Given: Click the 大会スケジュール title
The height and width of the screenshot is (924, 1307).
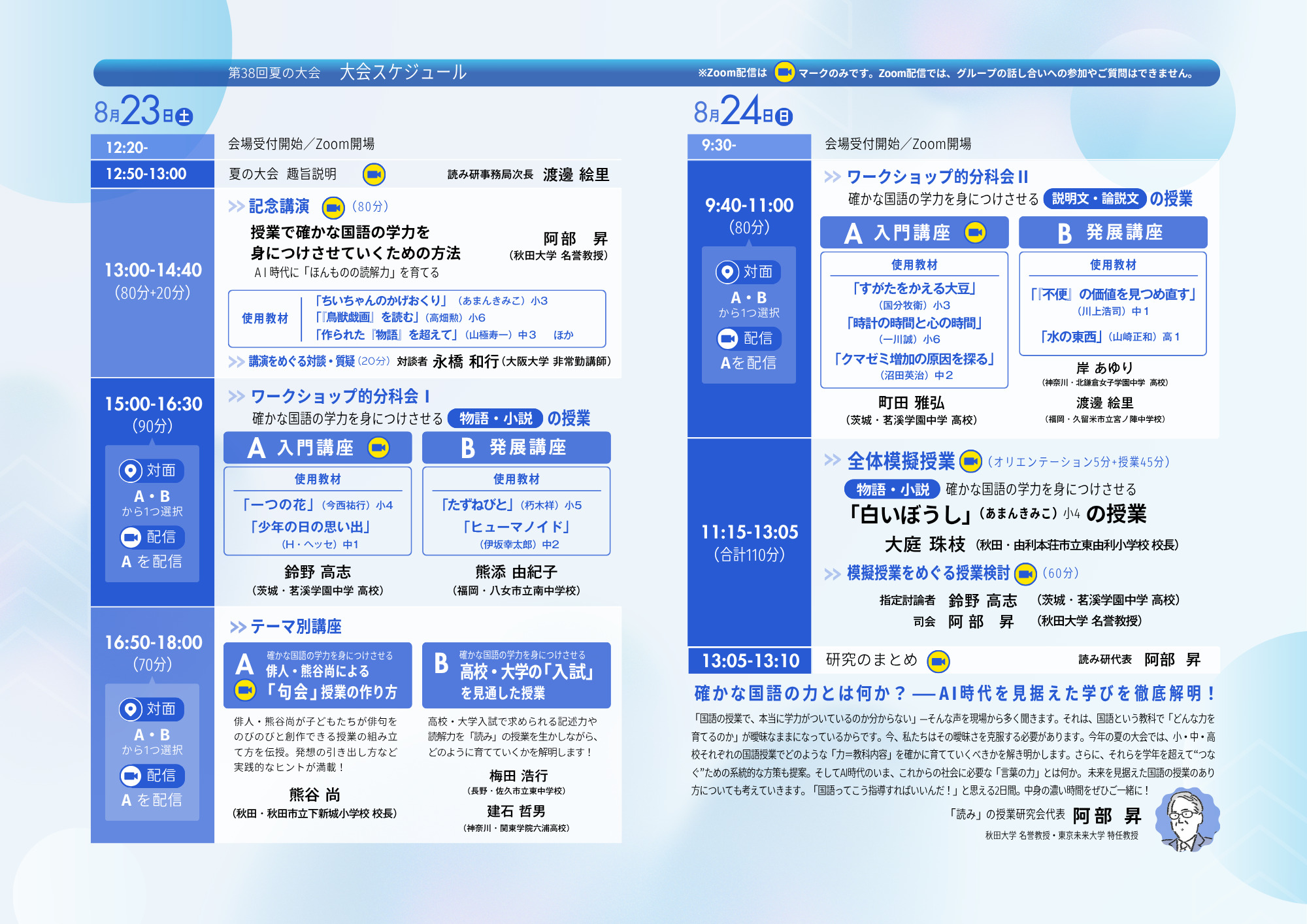Looking at the screenshot, I should 403,72.
